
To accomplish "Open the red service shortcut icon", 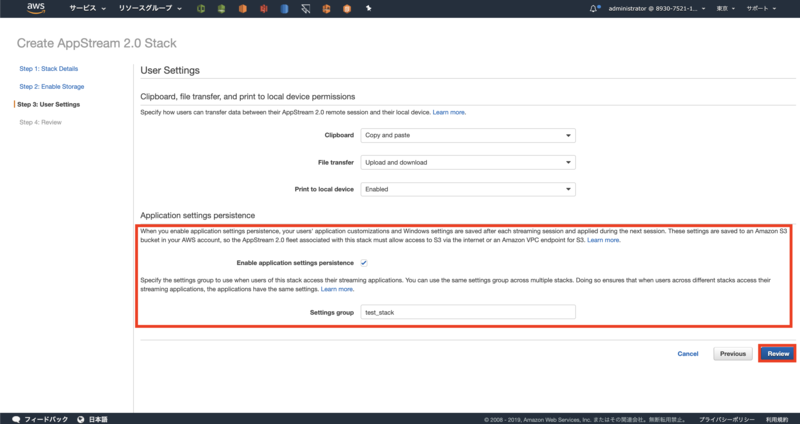I will coord(263,9).
